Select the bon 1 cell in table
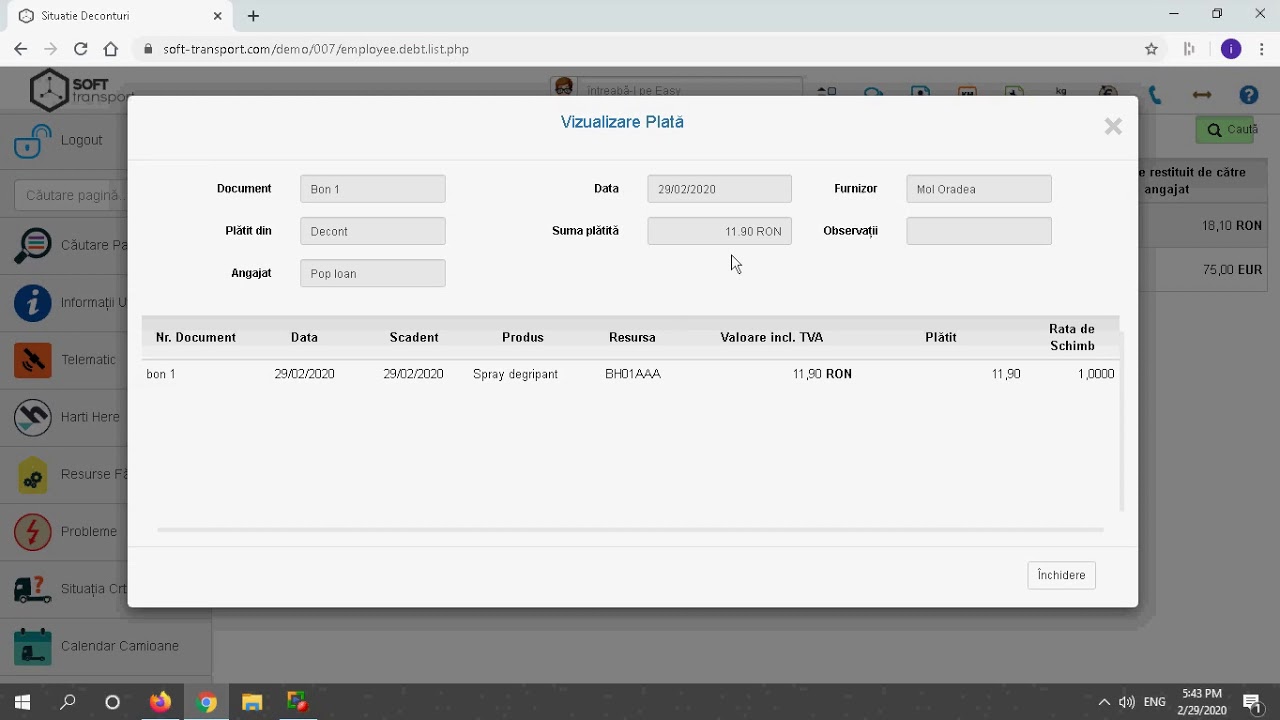1280x720 pixels. [161, 374]
